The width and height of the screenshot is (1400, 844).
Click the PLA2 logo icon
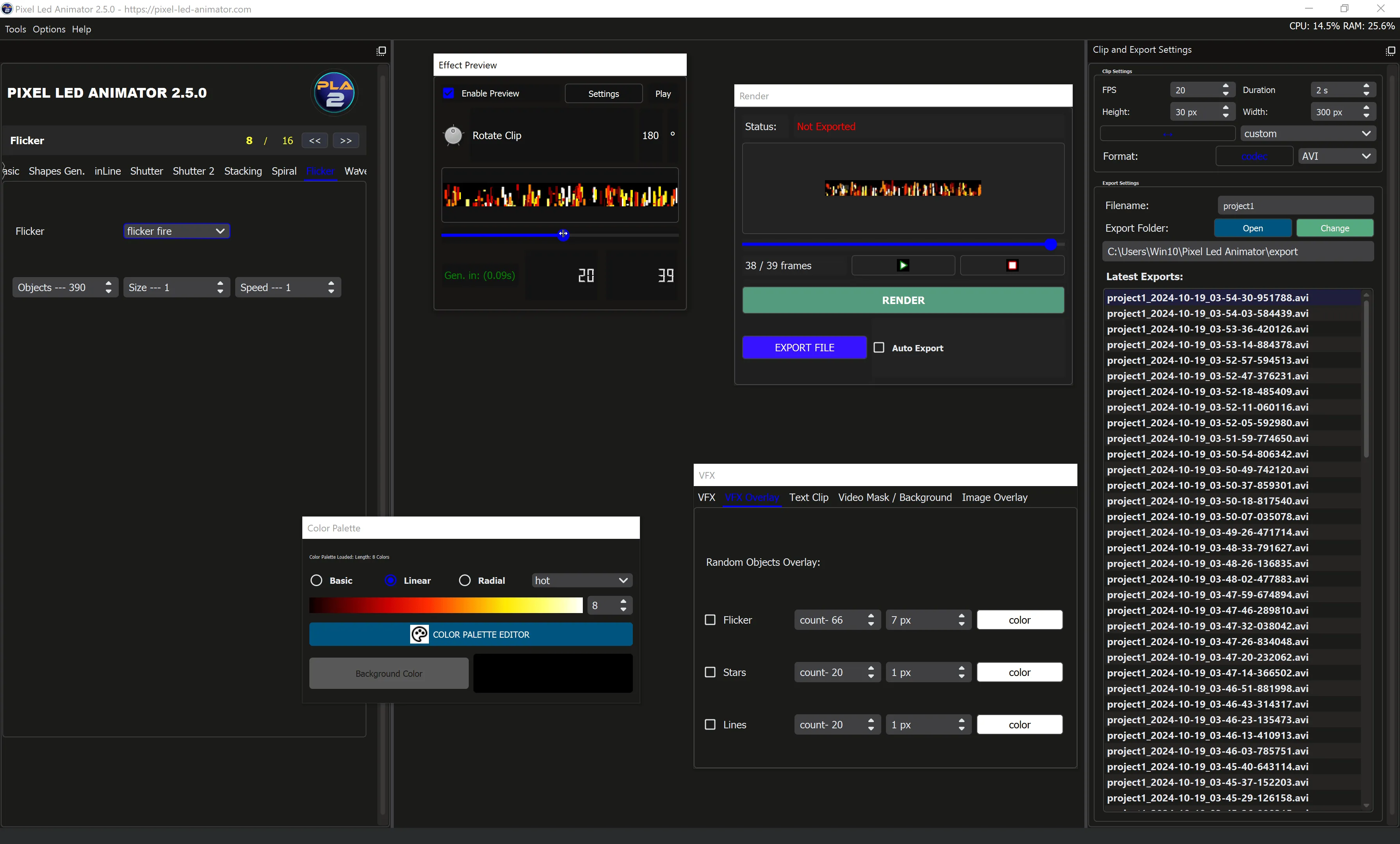tap(334, 93)
